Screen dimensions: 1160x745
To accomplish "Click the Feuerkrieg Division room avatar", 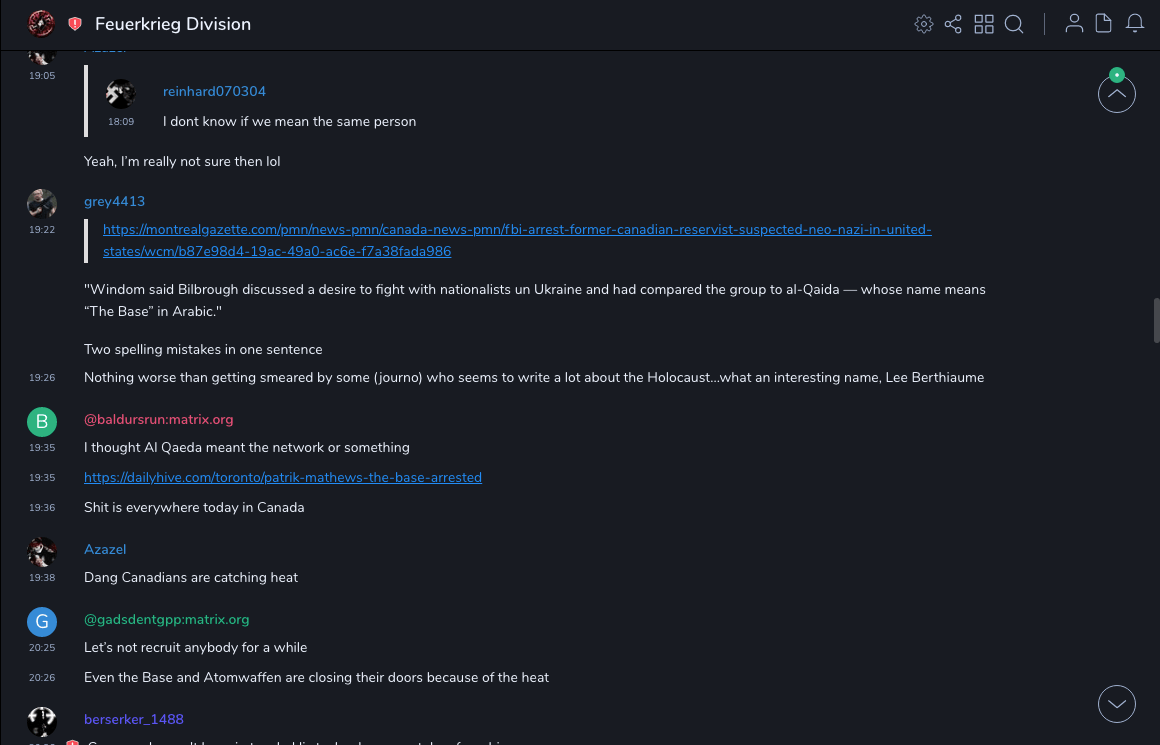I will pos(41,23).
